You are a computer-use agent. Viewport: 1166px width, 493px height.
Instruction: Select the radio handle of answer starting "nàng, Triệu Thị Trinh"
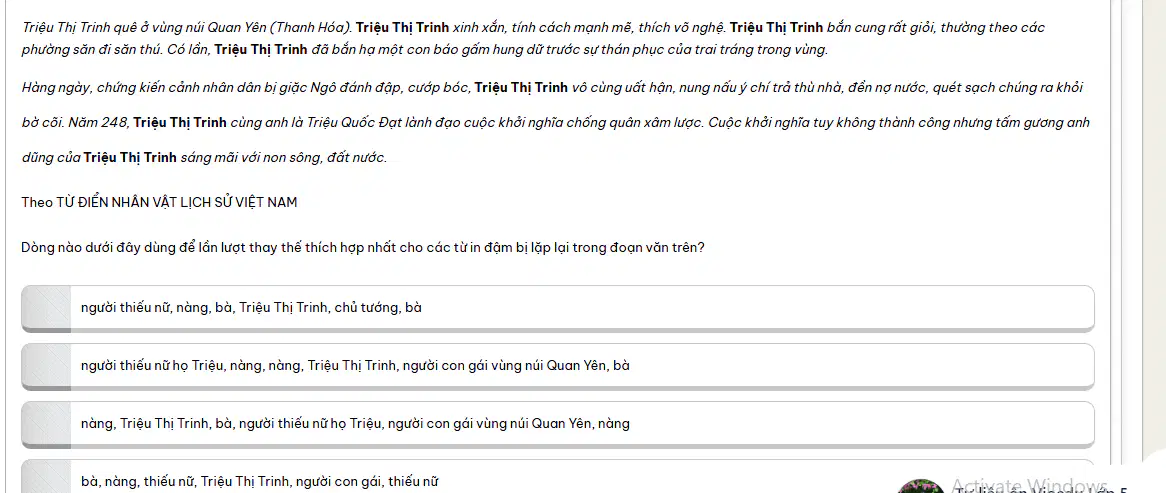pos(46,423)
